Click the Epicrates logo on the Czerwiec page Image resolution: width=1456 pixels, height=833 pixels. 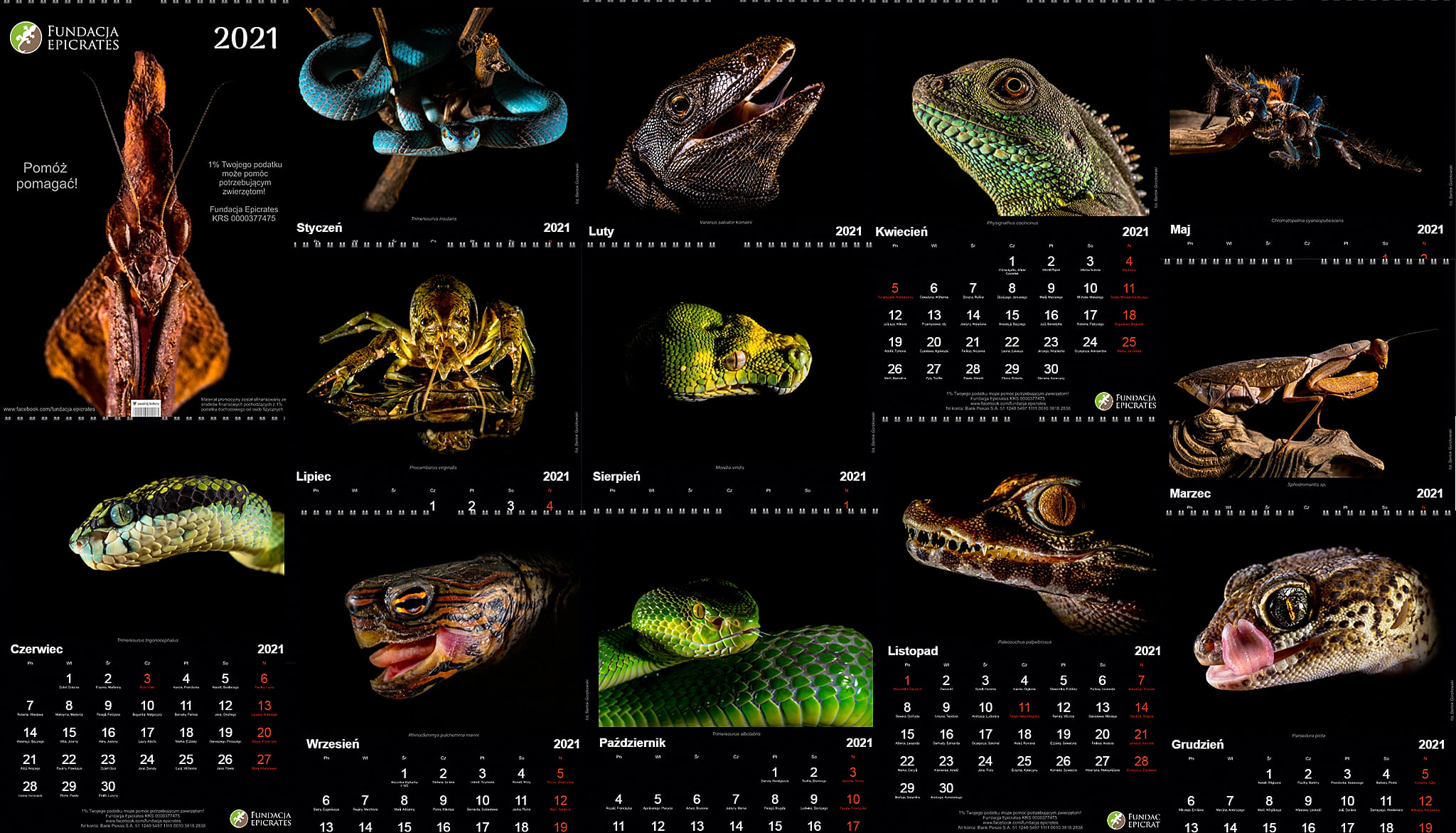pos(261,818)
